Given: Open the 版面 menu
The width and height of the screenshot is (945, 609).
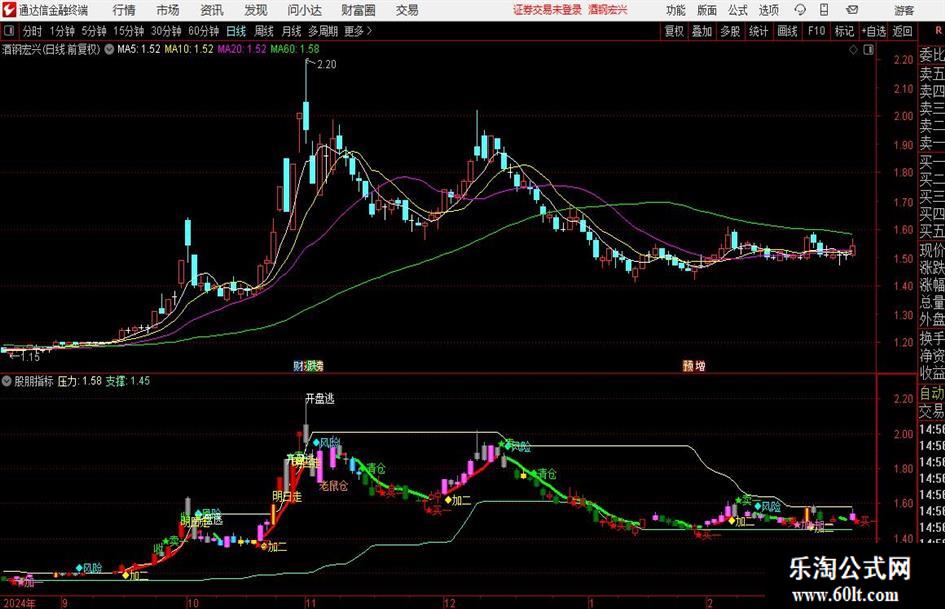Looking at the screenshot, I should coord(706,10).
